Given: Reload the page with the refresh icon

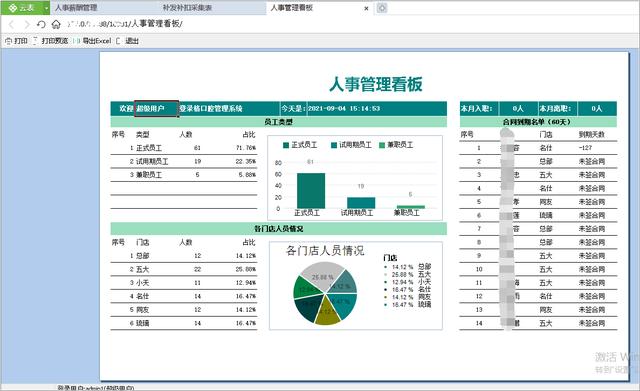Looking at the screenshot, I should [41, 24].
